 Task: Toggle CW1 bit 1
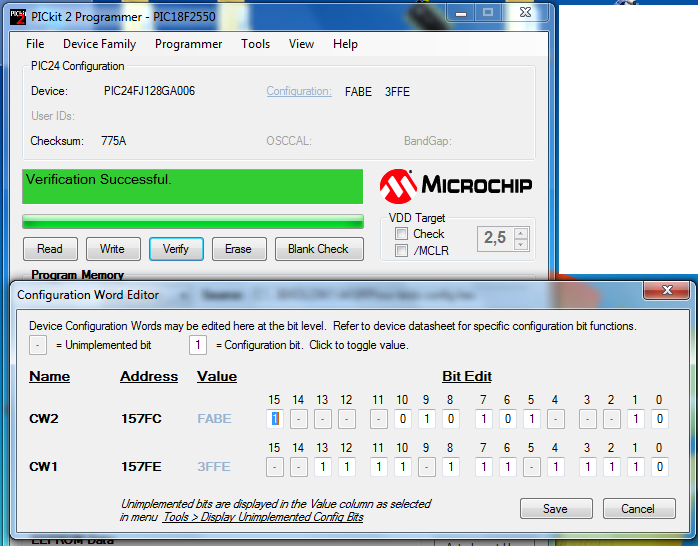click(x=636, y=467)
